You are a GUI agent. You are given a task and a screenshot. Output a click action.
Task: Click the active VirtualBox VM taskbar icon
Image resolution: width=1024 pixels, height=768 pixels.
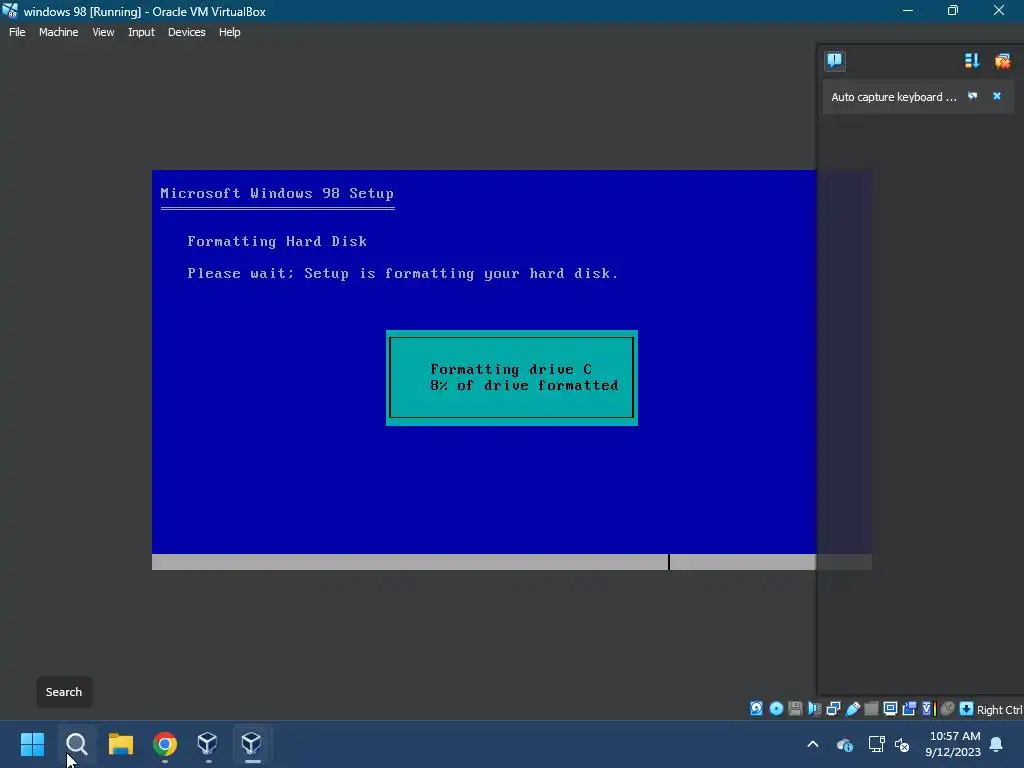(x=251, y=743)
